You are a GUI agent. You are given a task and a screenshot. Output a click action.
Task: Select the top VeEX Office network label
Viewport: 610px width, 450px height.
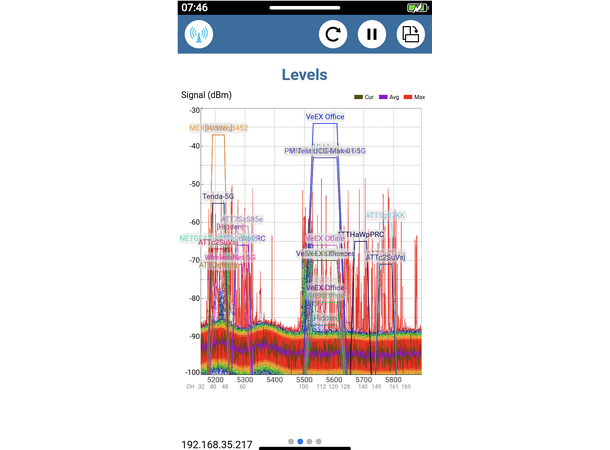325,117
